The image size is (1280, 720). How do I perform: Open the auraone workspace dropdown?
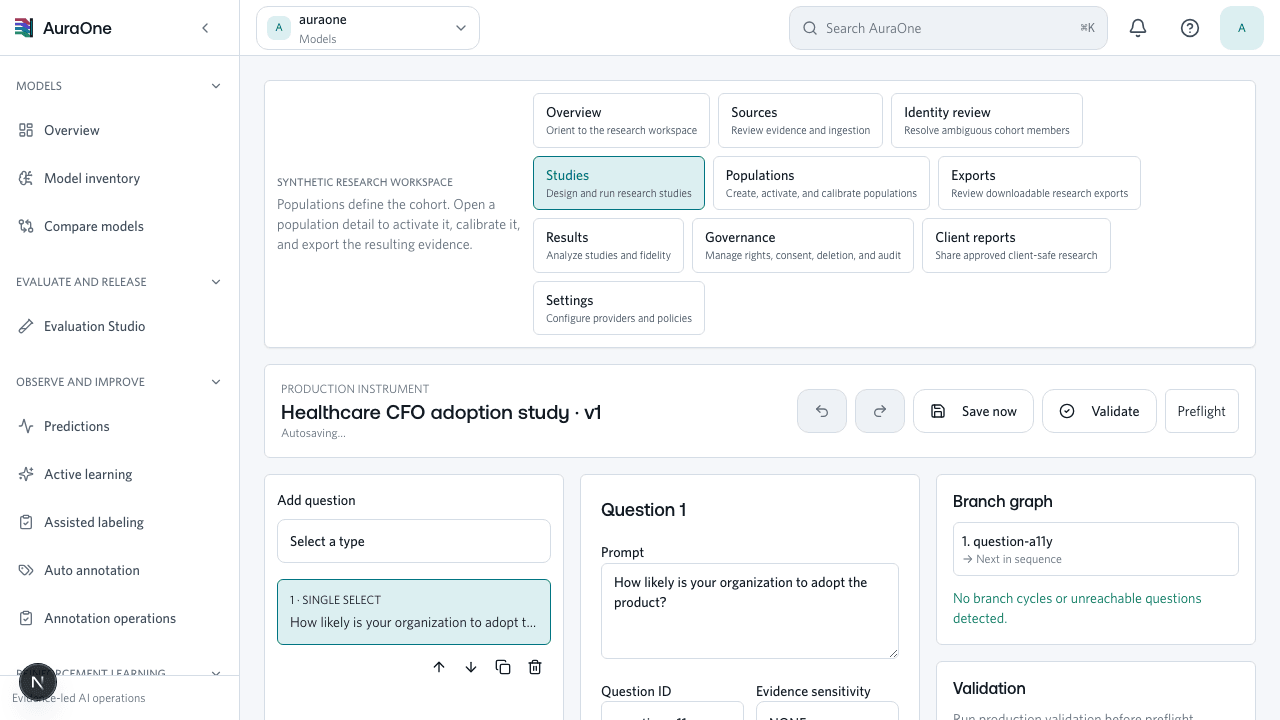click(368, 28)
